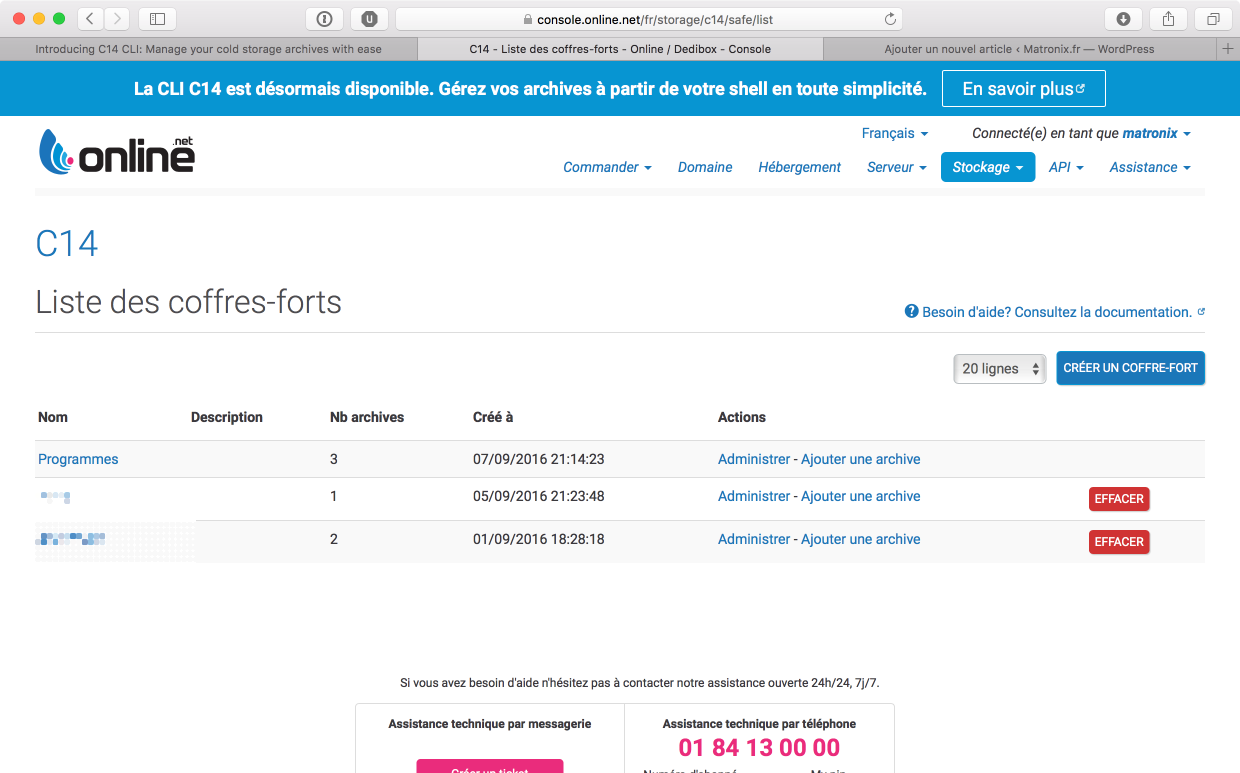
Task: Click the URL address bar
Action: point(649,19)
